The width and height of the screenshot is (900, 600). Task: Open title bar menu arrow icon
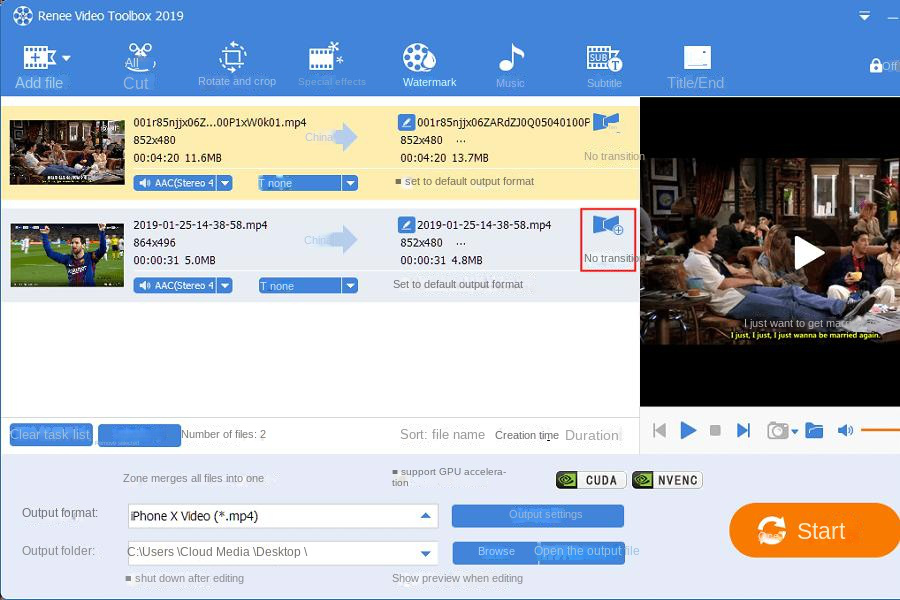point(864,16)
